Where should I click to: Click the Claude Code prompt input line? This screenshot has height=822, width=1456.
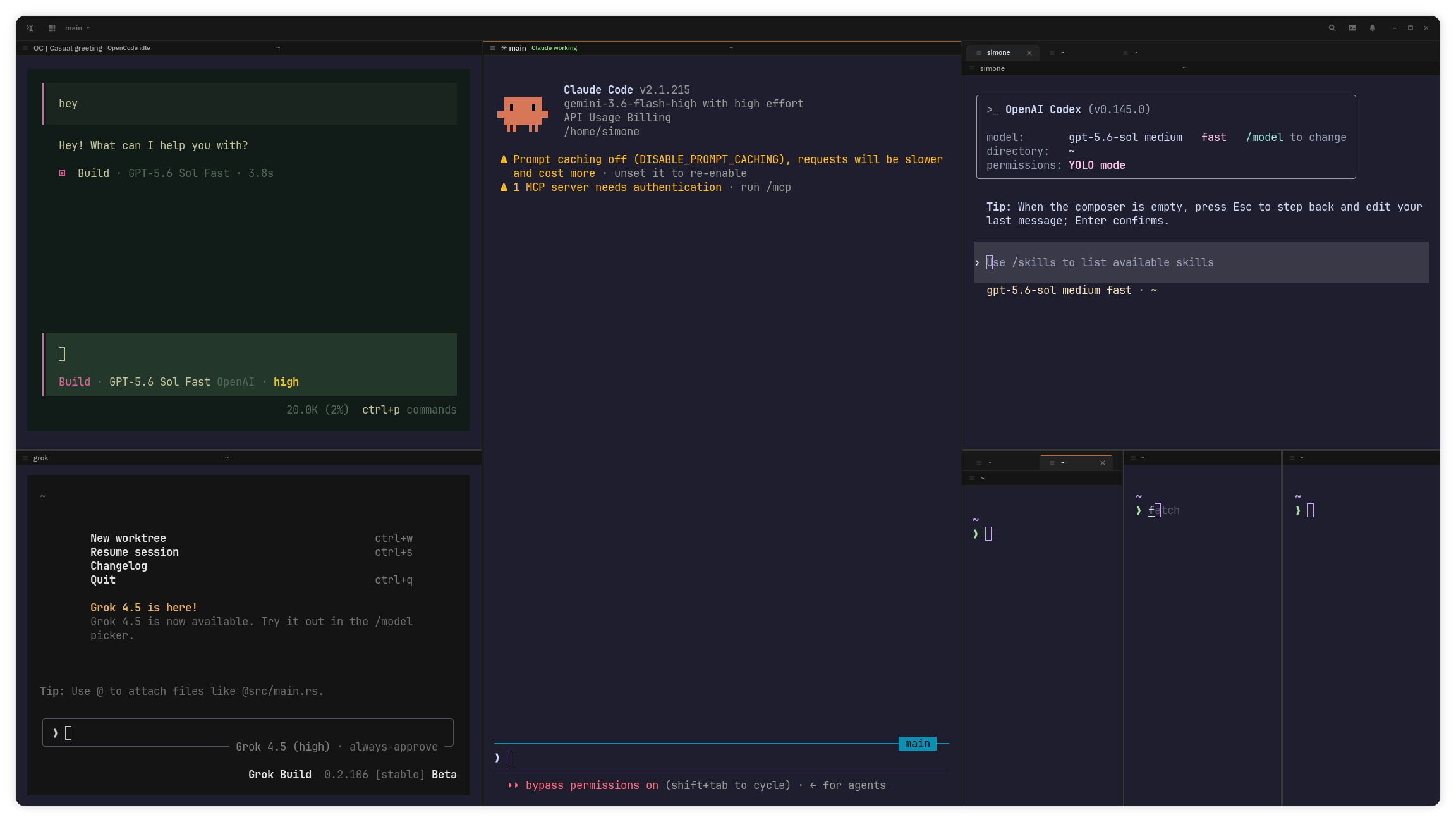[x=722, y=758]
